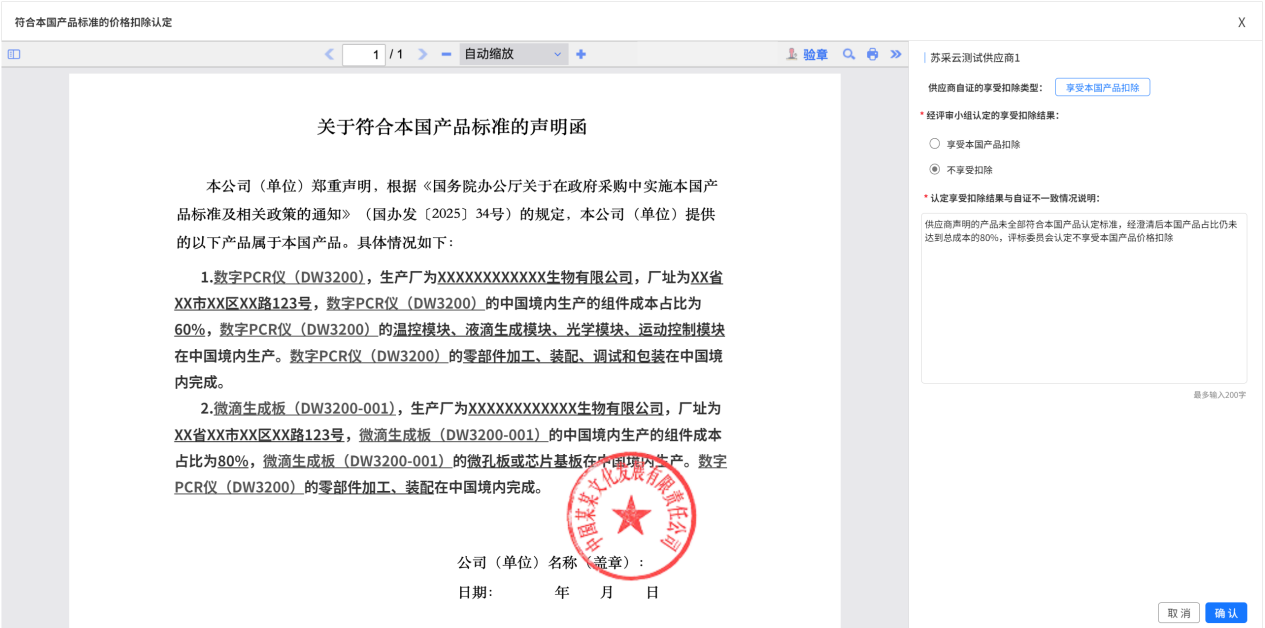
Task: Expand more tools double-chevron icon
Action: point(895,54)
